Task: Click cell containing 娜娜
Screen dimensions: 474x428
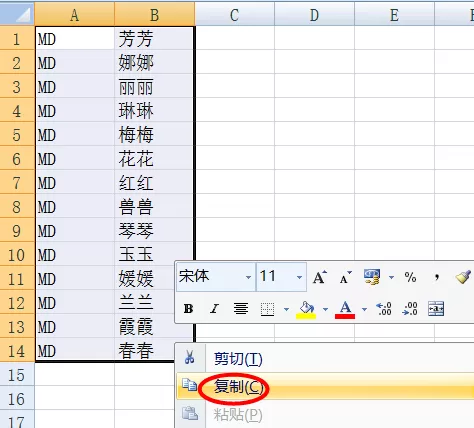Action: tap(154, 63)
